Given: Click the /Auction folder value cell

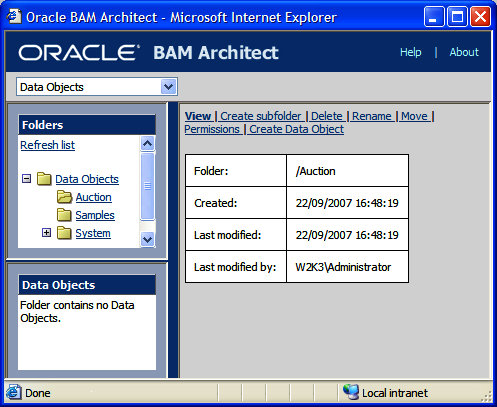Looking at the screenshot, I should [347, 171].
